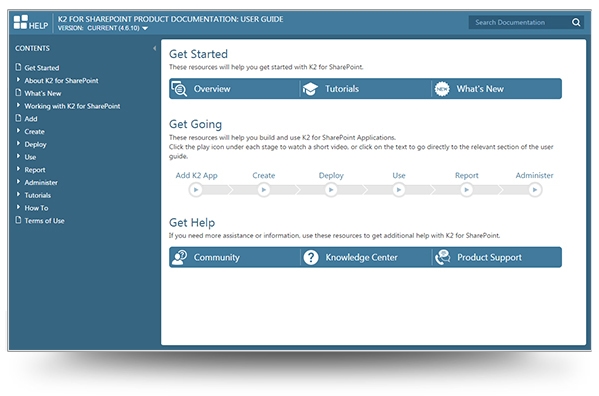The height and width of the screenshot is (396, 599).
Task: Click the Knowledge Center question mark icon
Action: pyautogui.click(x=311, y=257)
